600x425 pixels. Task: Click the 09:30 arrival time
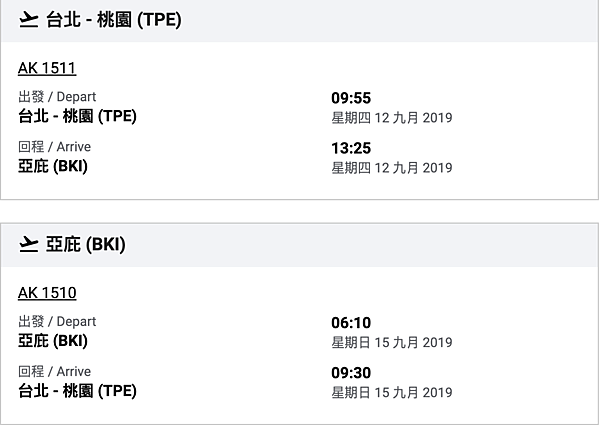351,373
